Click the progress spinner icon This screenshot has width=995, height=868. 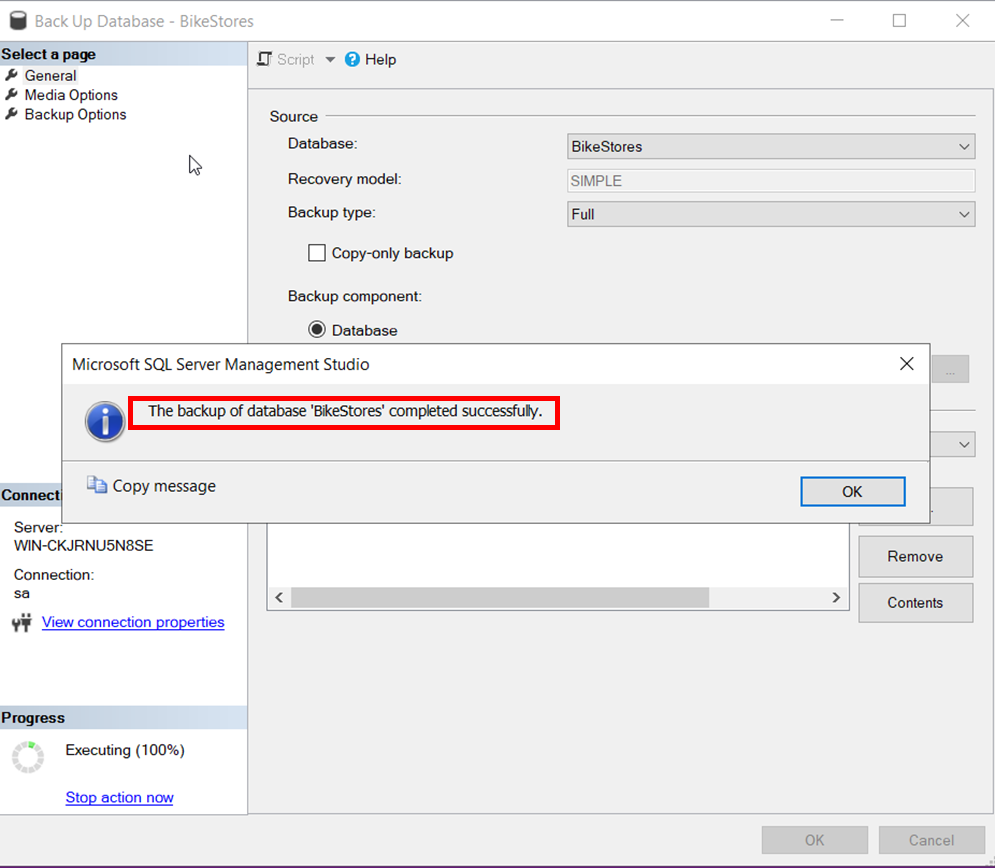click(x=28, y=757)
